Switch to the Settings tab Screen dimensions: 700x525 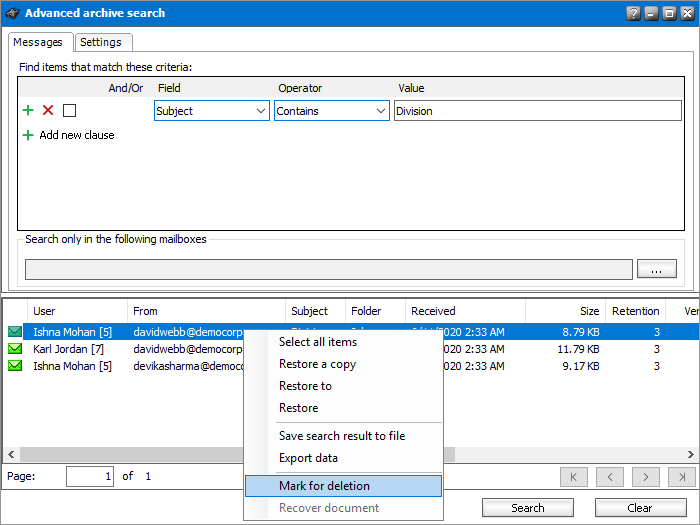(101, 42)
